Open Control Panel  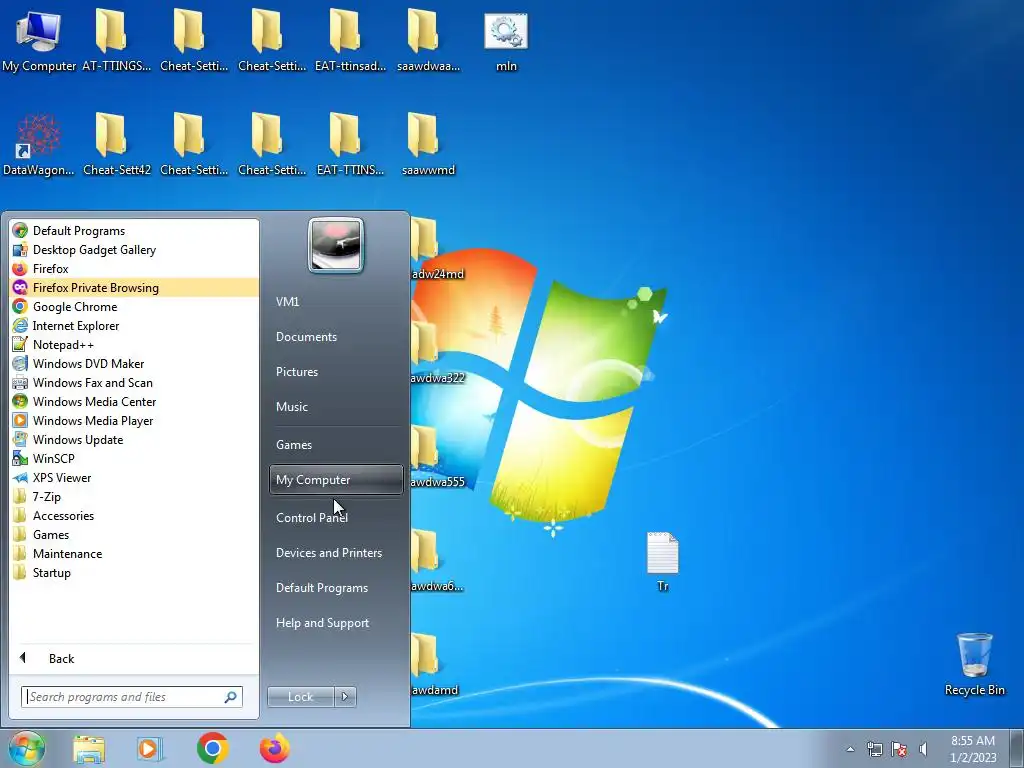click(336, 518)
